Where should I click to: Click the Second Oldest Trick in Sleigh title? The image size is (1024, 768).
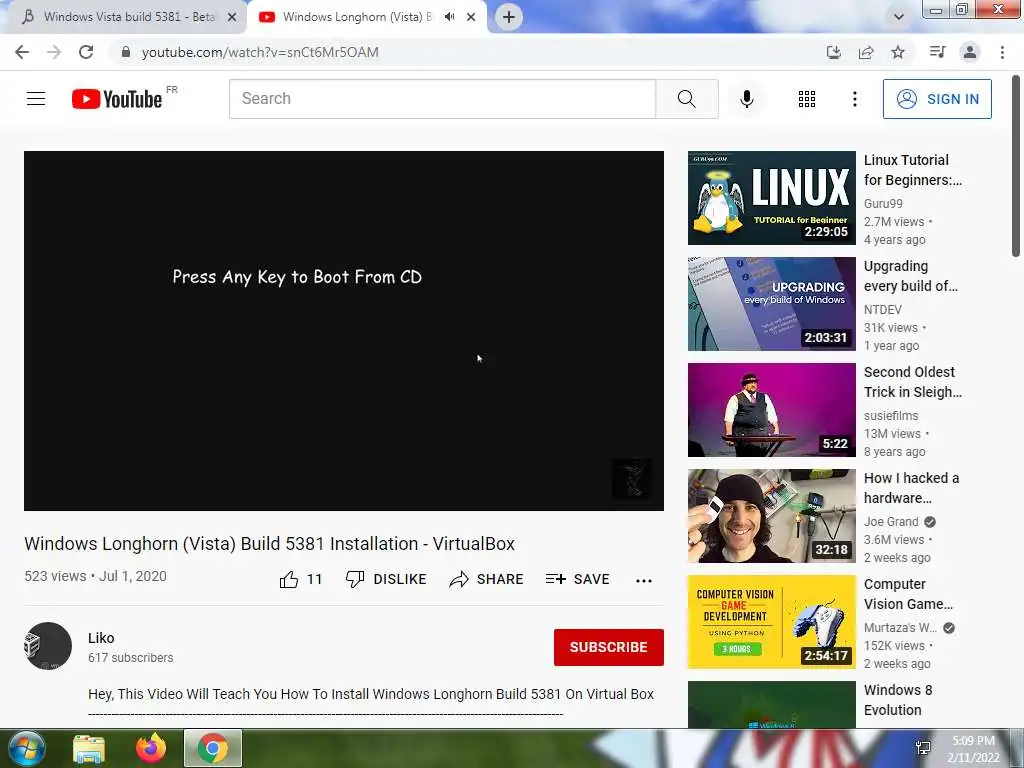(913, 382)
